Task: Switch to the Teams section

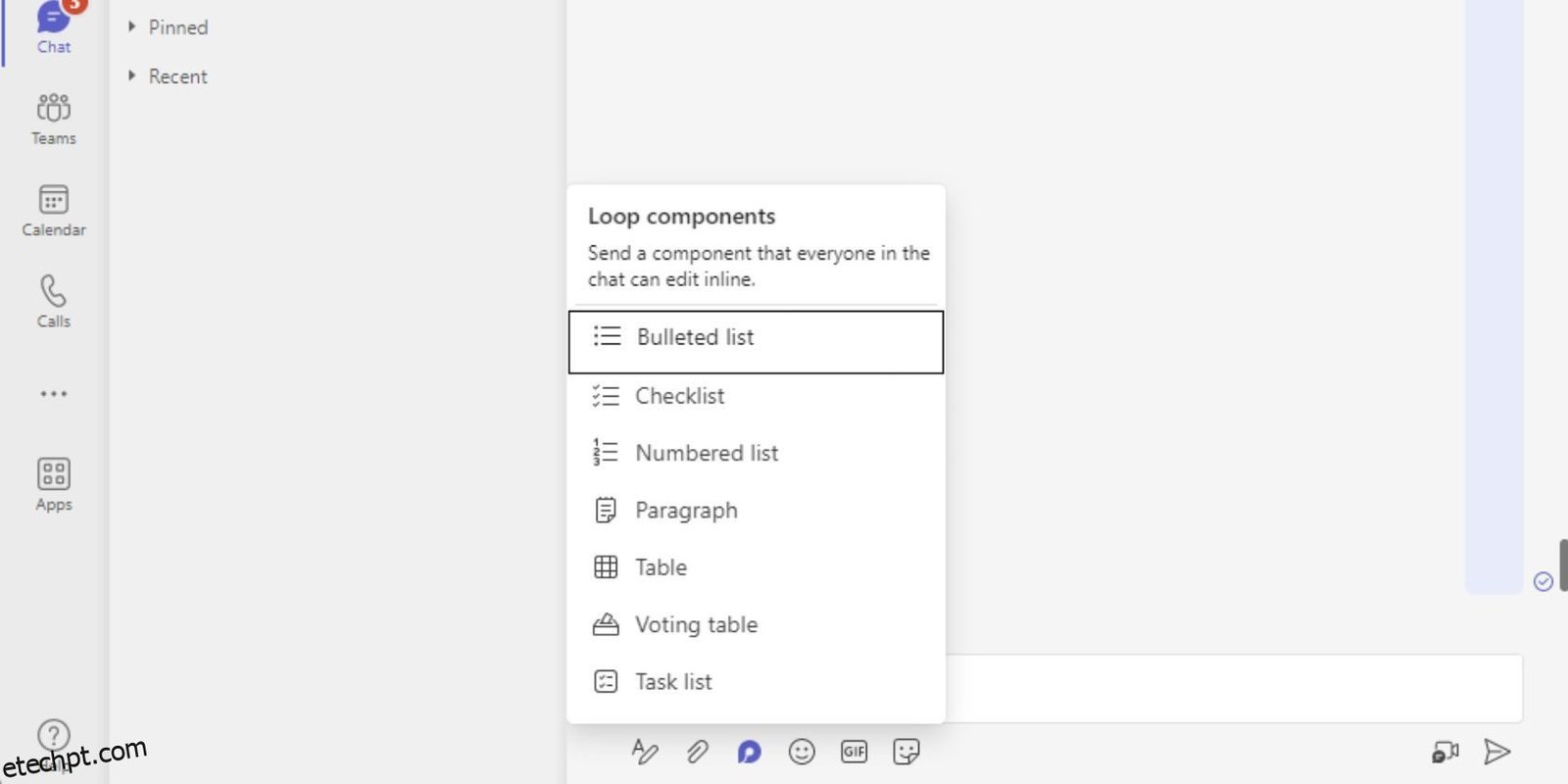Action: point(53,118)
